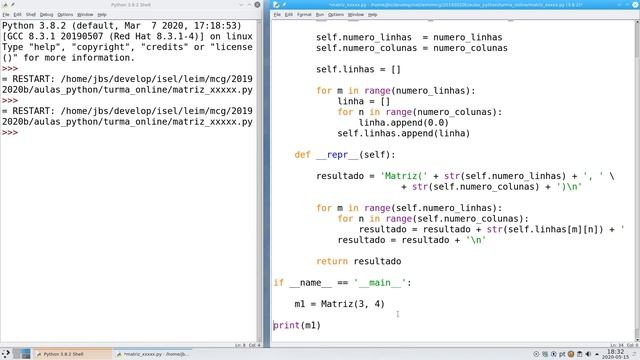Screen dimensions: 640x360
Task: Click the virtual desktop pager in taskbar
Action: (x=22, y=354)
